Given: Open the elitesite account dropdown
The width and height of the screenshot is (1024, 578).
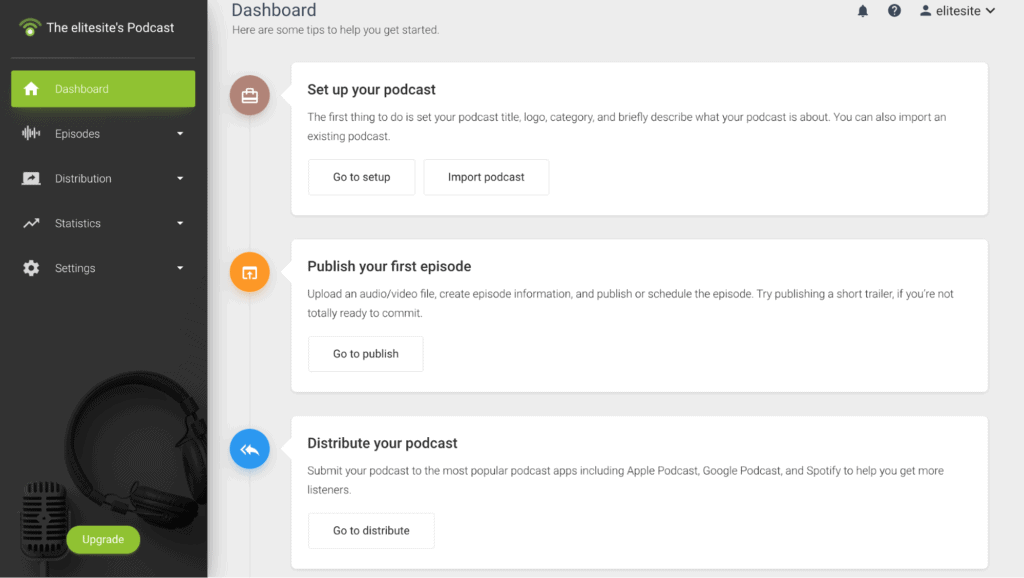Looking at the screenshot, I should pyautogui.click(x=957, y=12).
